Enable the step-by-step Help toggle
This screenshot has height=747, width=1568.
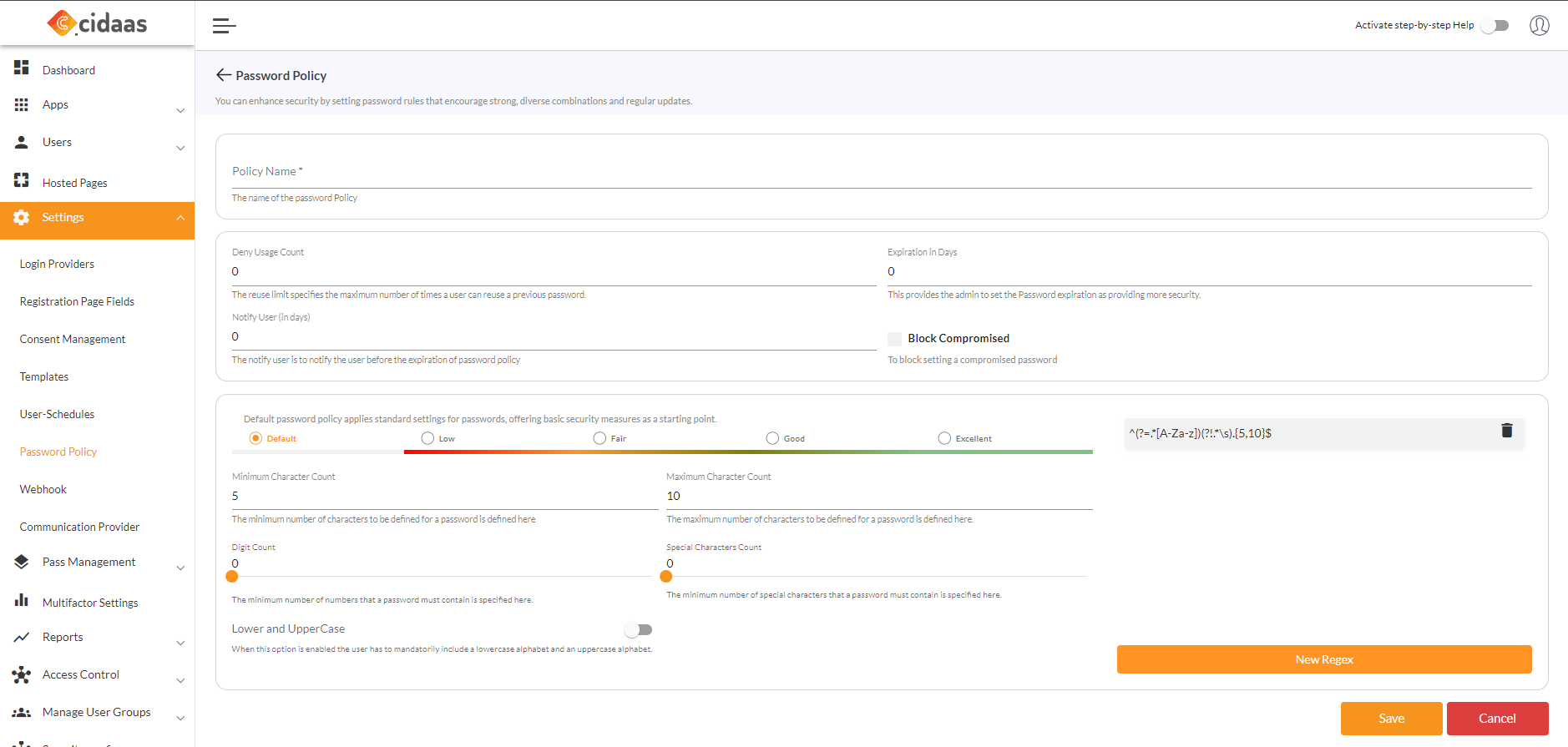coord(1495,26)
